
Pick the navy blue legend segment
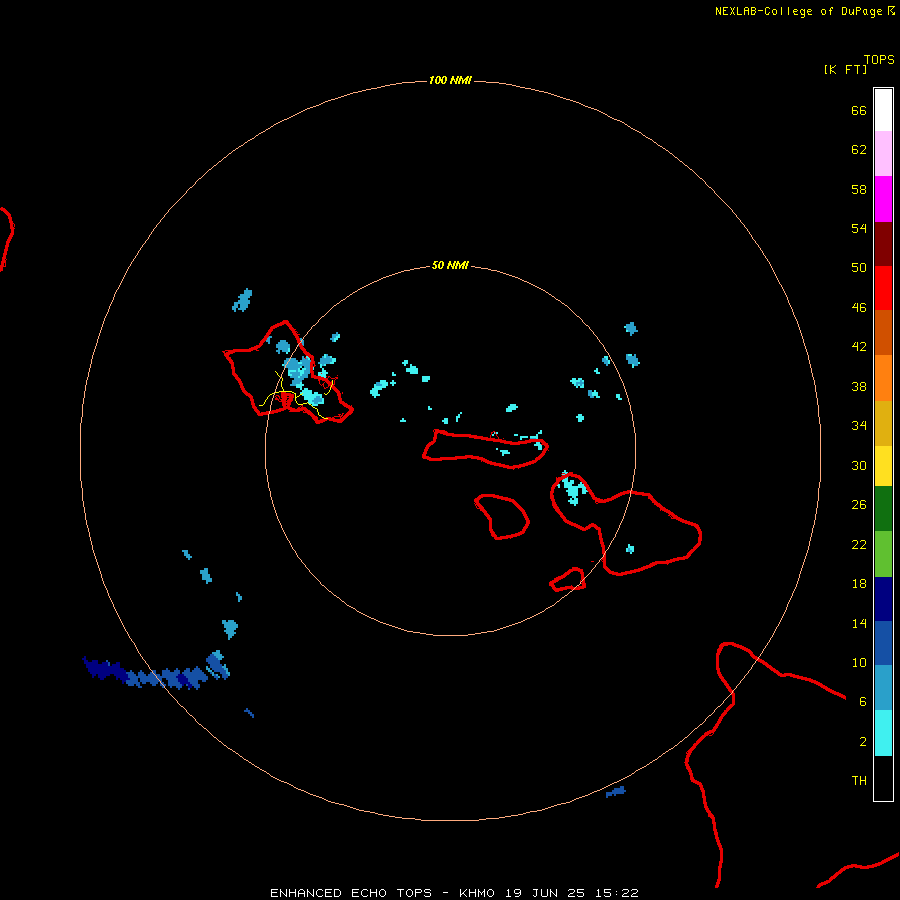coord(883,599)
